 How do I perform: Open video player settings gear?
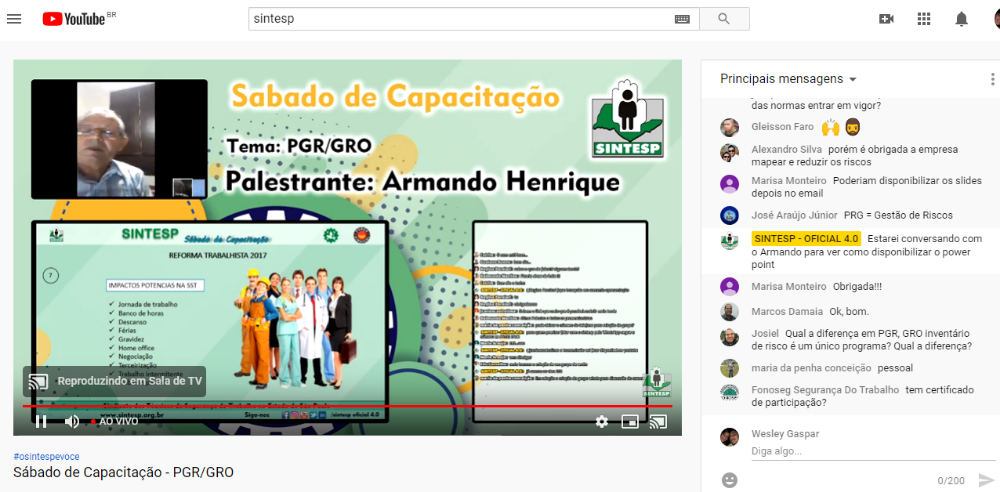click(x=601, y=421)
